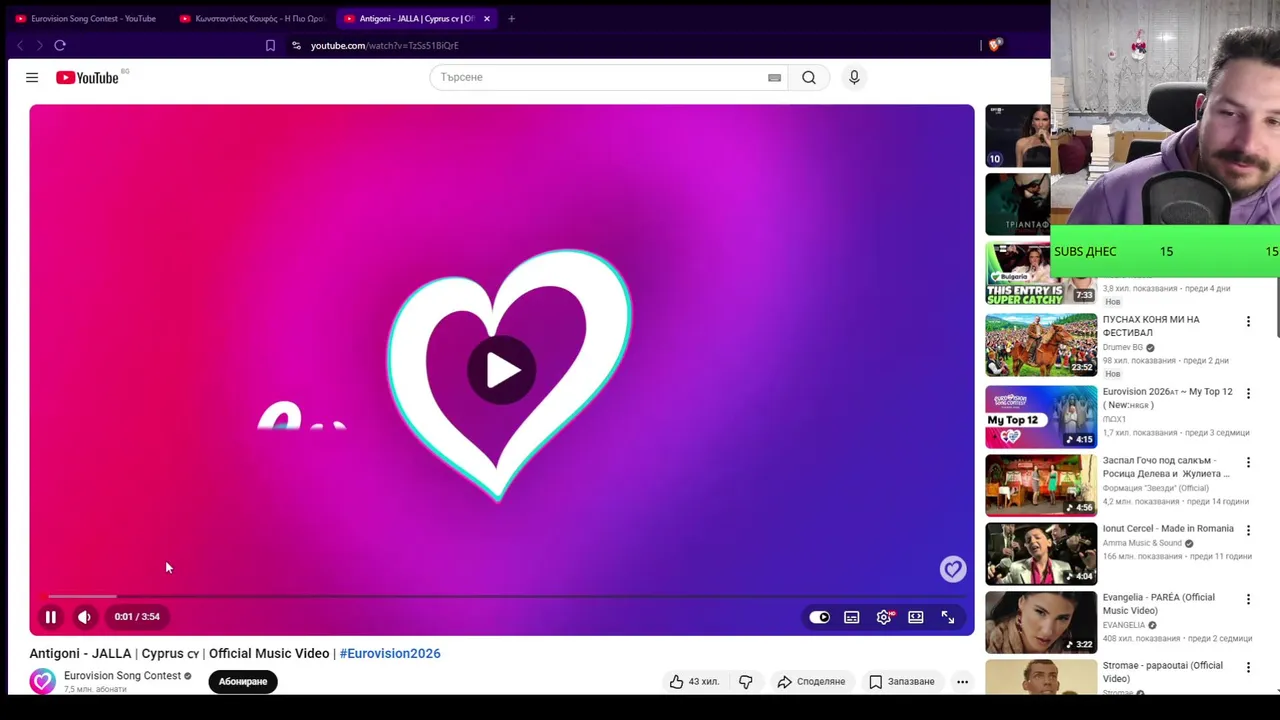Screen dimensions: 1280x720
Task: Open ПУСНАХ КОНЯ МИ НА ФЕСТИВАЛ thumbnail
Action: pyautogui.click(x=1041, y=345)
